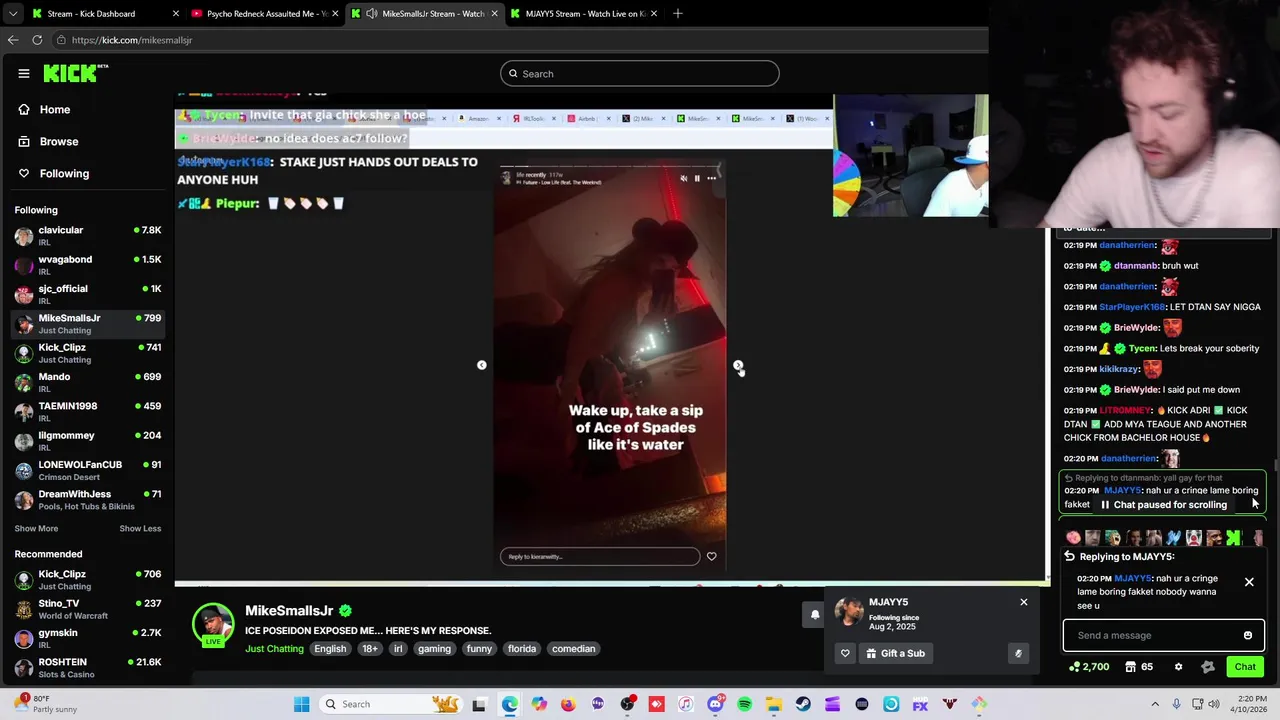The width and height of the screenshot is (1280, 720).
Task: Click the funny tag
Action: 479,649
